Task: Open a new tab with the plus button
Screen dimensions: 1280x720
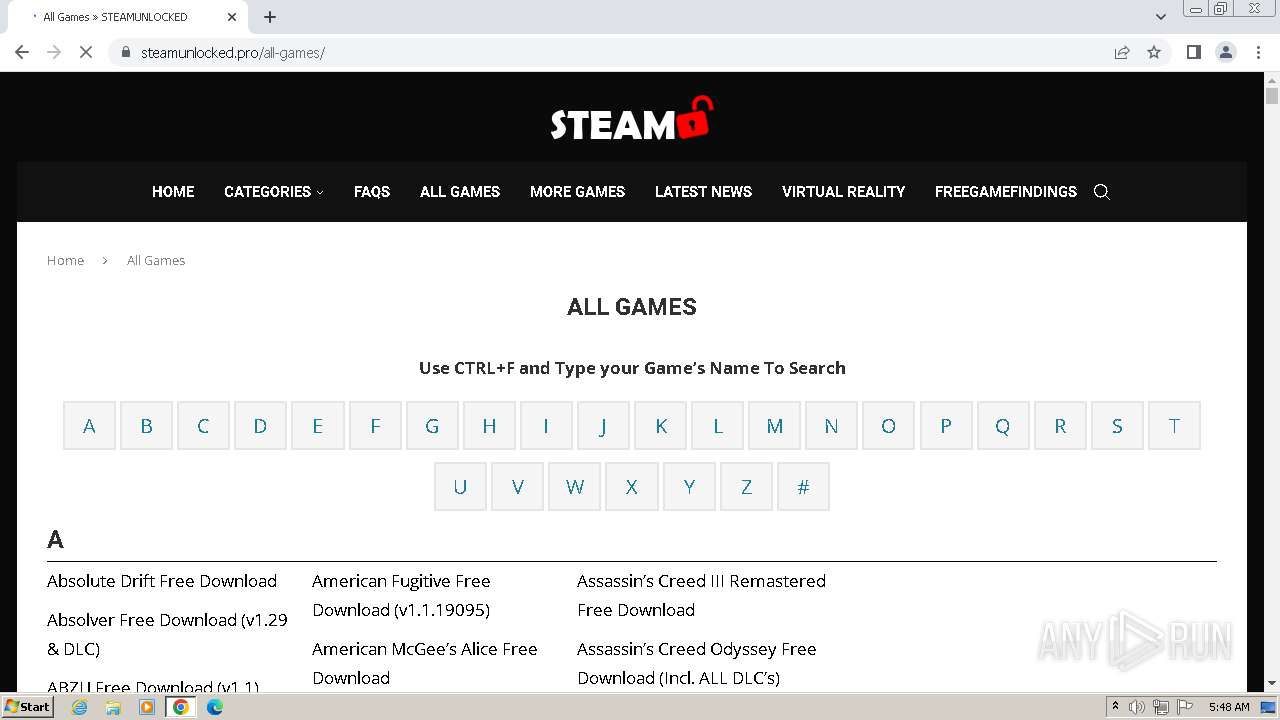Action: [270, 17]
